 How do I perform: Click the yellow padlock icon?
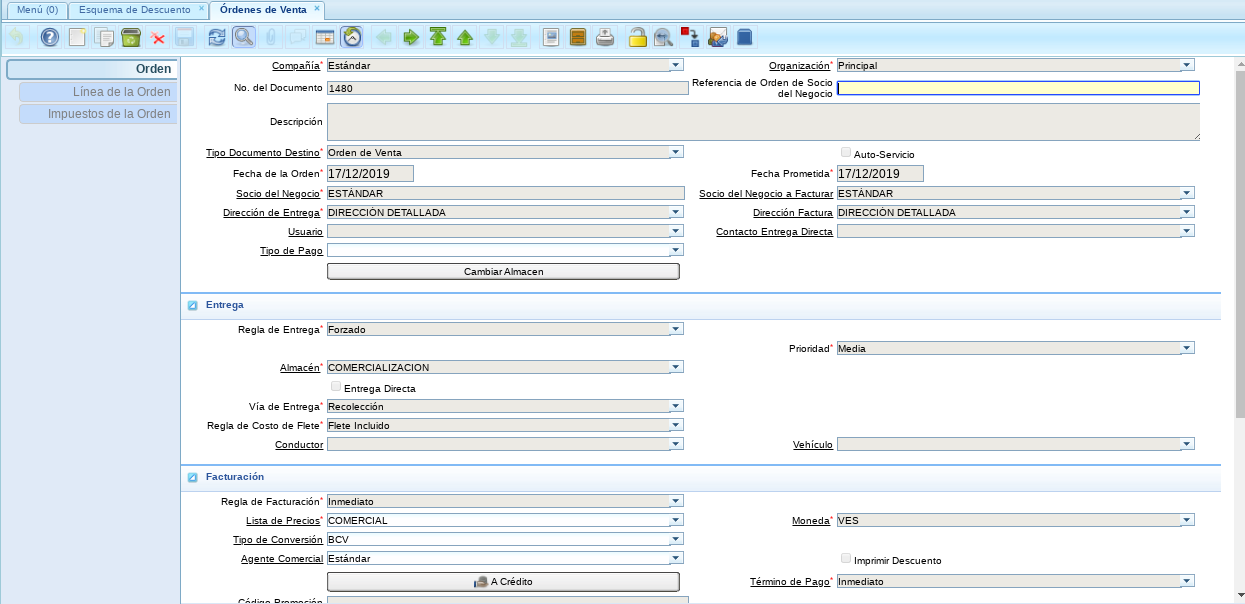click(x=636, y=38)
